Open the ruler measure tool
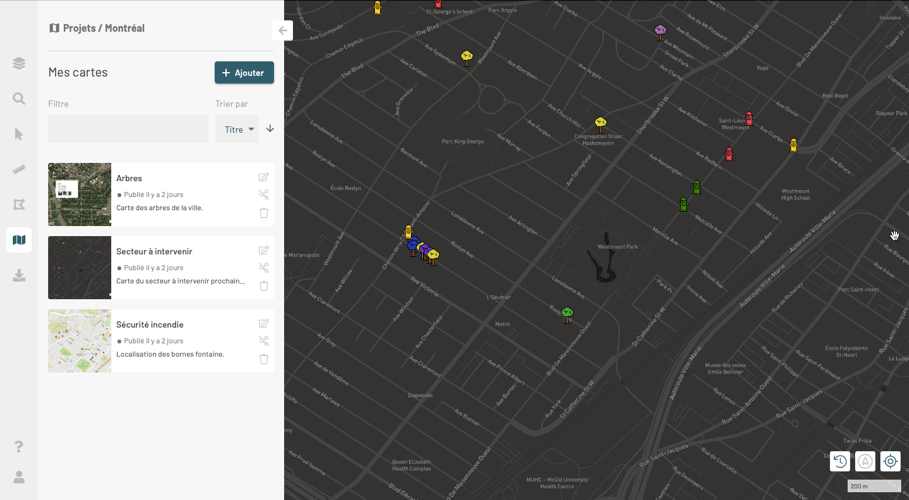Image resolution: width=909 pixels, height=500 pixels. tap(19, 170)
